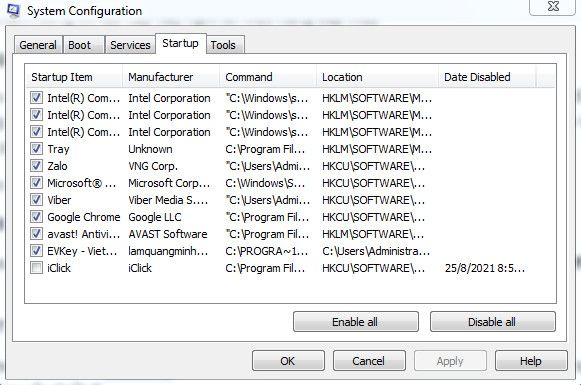Select the C:\Windows\S… command cell
The width and height of the screenshot is (581, 385).
265,183
